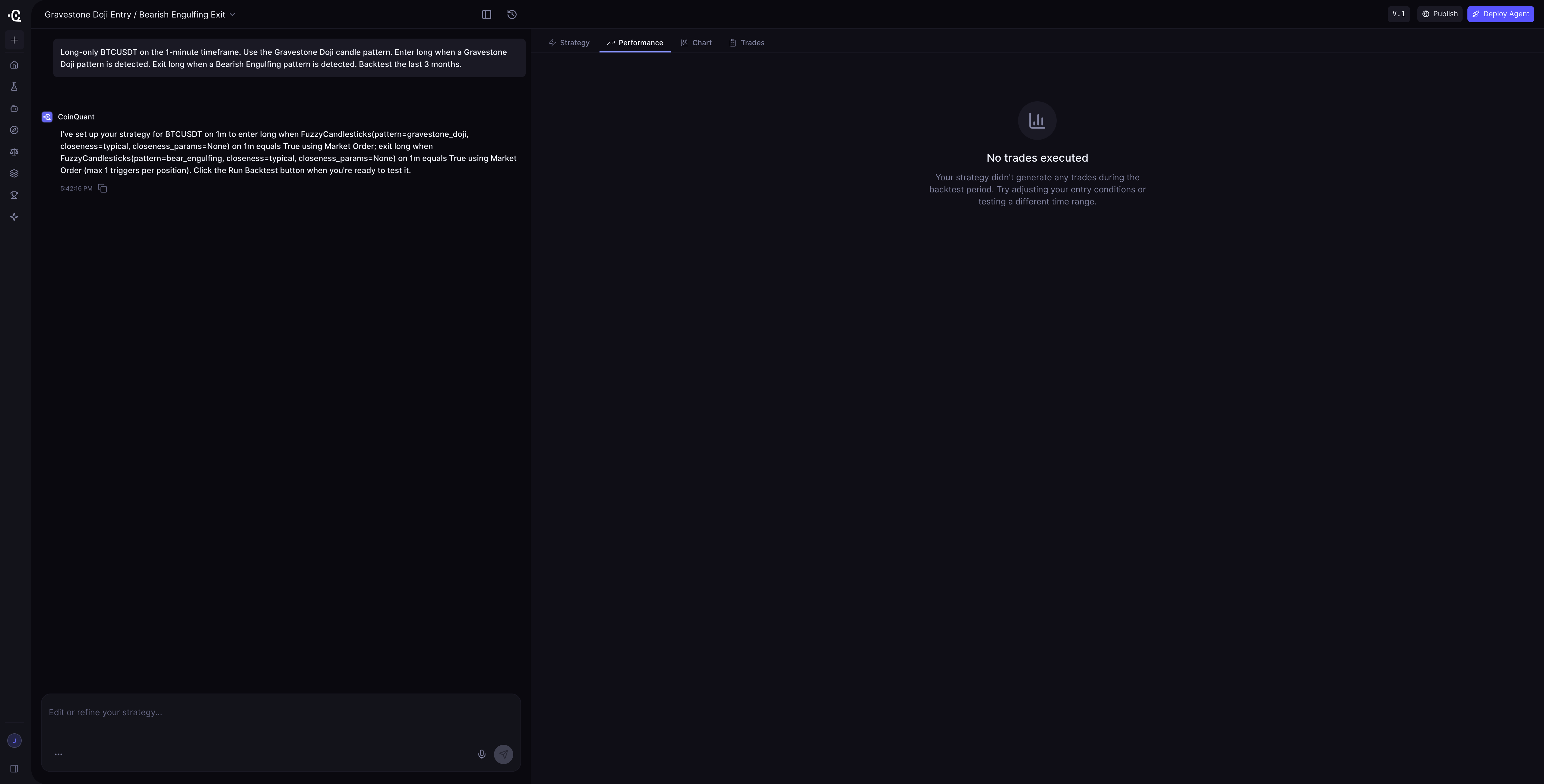Open the Trades tab
Viewport: 1544px width, 784px height.
tap(747, 43)
